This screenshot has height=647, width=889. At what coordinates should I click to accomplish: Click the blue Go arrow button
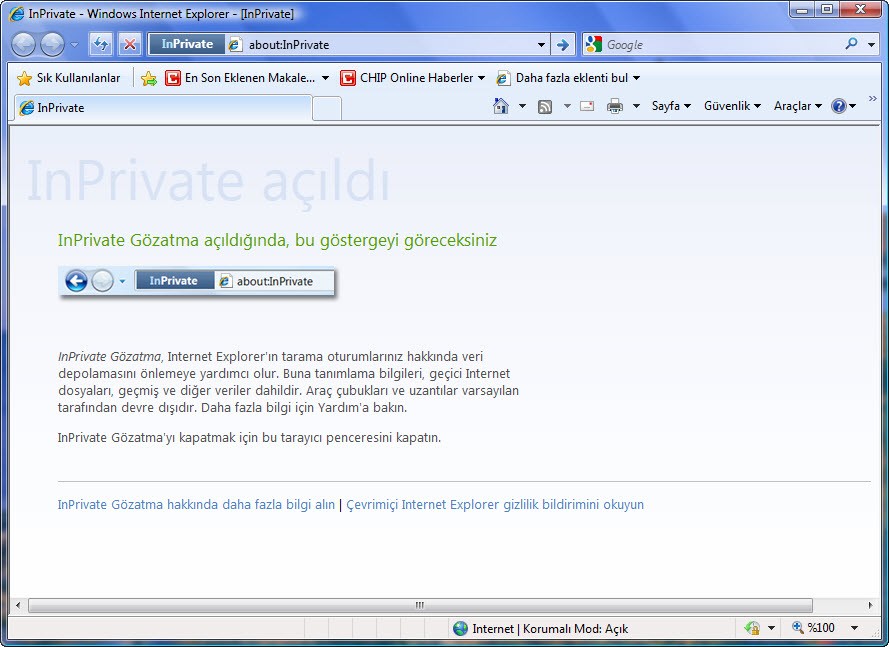562,44
